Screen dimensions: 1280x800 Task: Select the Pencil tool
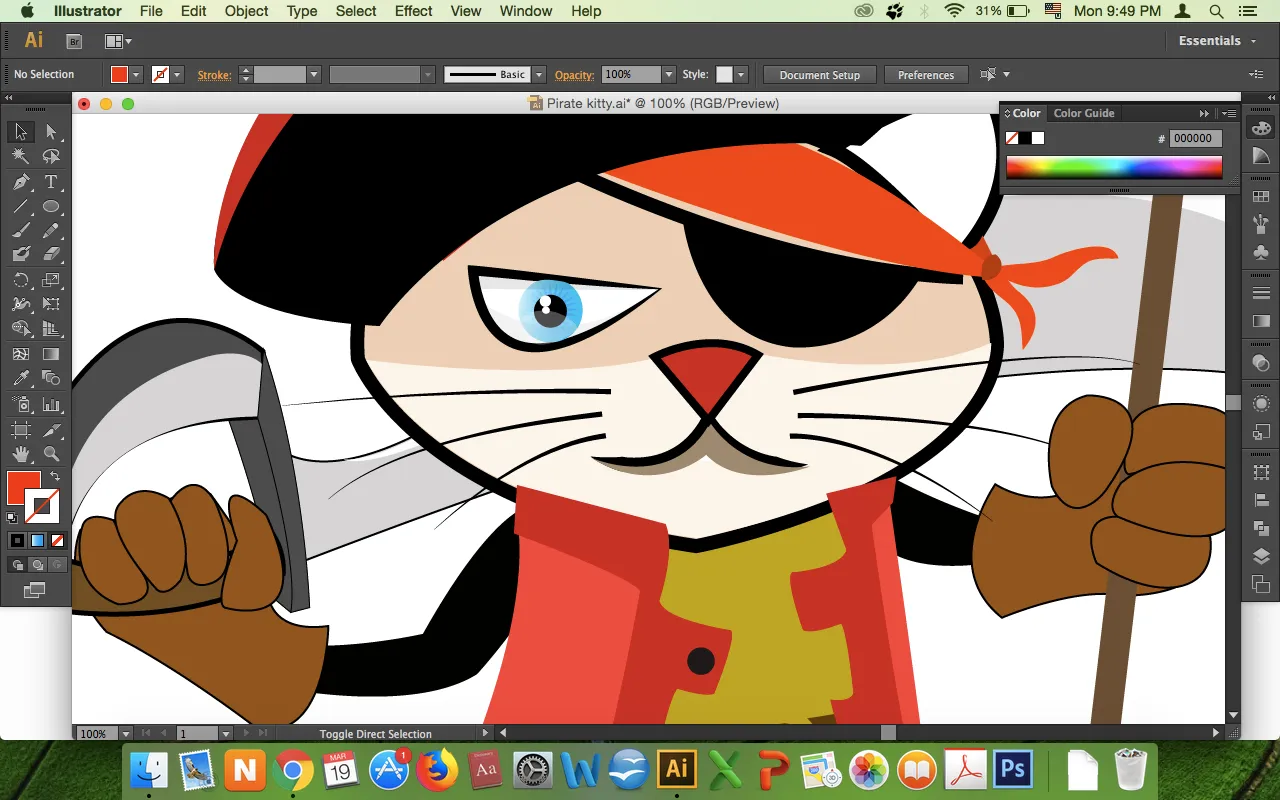pos(52,231)
